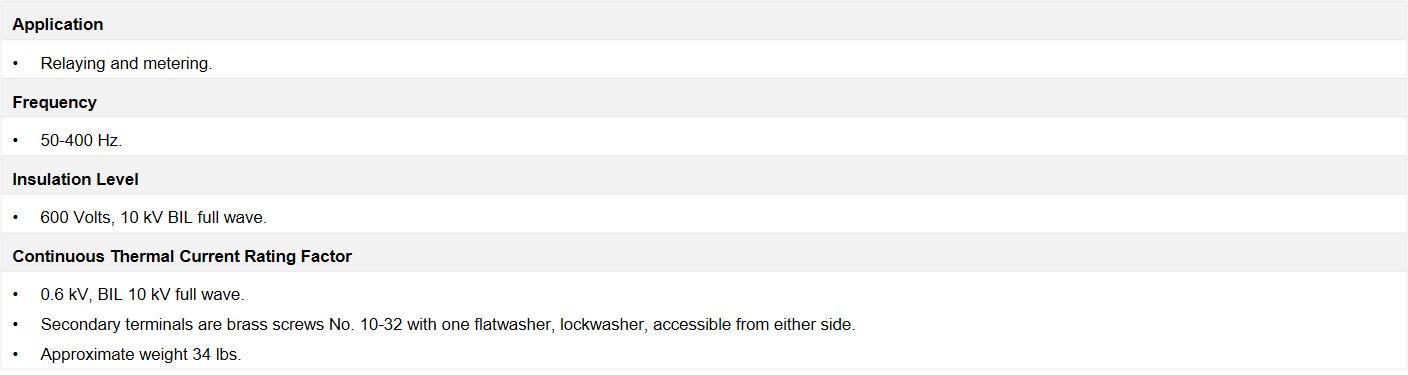Image resolution: width=1408 pixels, height=375 pixels.
Task: Click the 'Relaying and metering.' text
Action: coord(126,63)
